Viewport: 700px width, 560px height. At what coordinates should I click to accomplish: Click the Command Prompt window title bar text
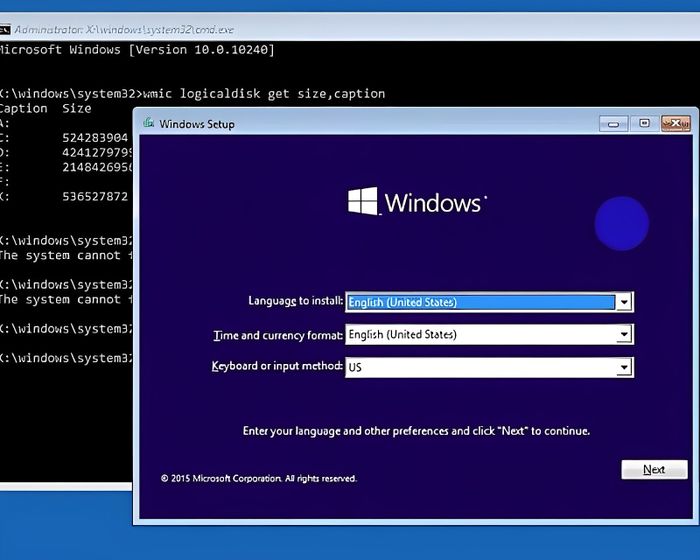tap(124, 29)
